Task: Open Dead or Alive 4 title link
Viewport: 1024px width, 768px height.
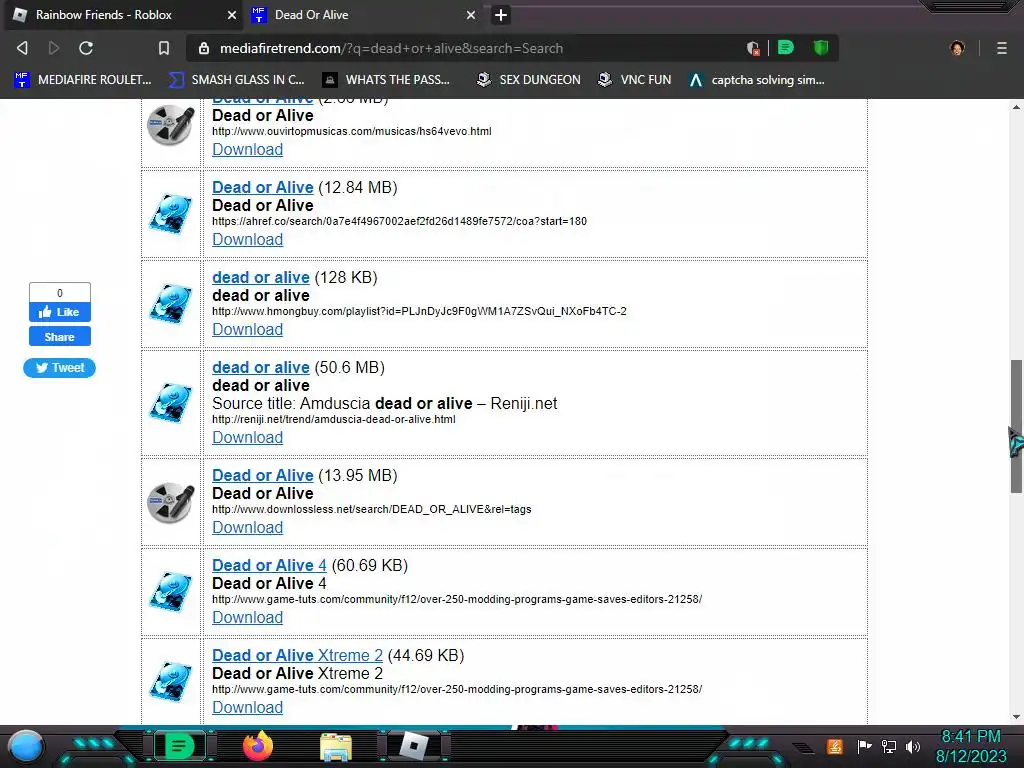Action: [269, 566]
